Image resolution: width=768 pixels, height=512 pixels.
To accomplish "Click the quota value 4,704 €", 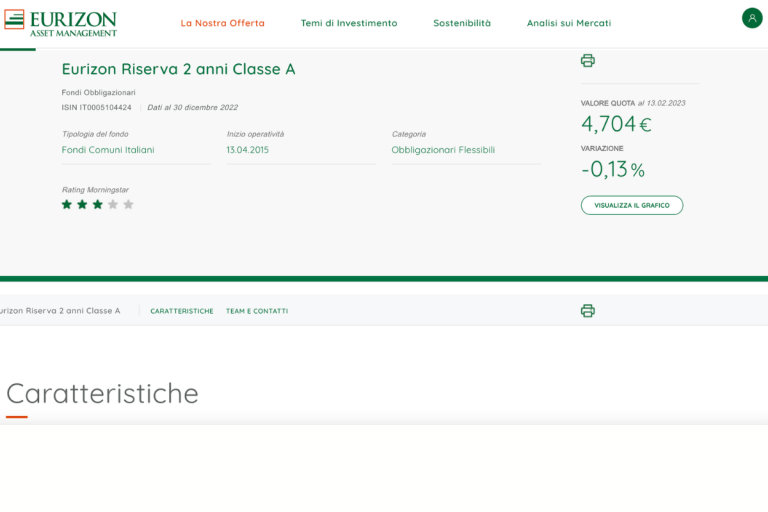I will pos(616,124).
